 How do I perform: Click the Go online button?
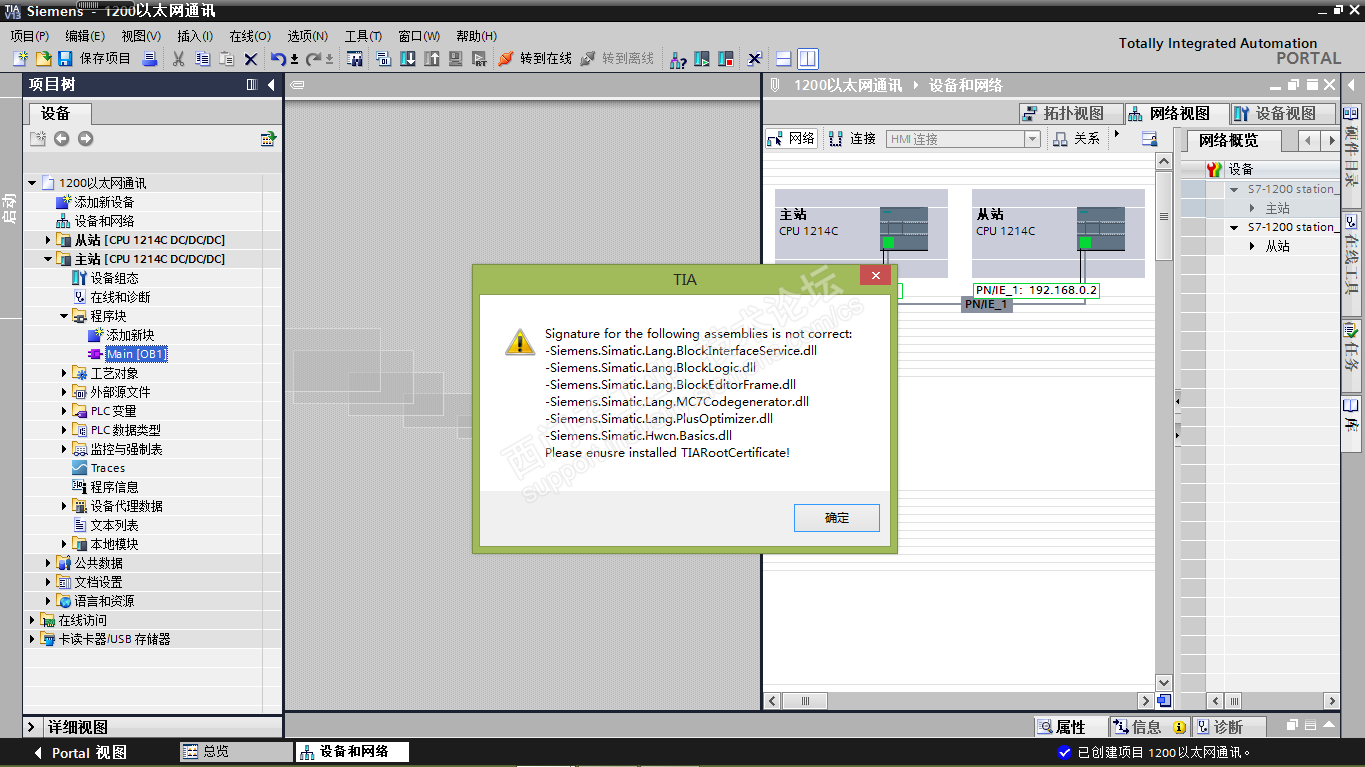click(x=536, y=59)
